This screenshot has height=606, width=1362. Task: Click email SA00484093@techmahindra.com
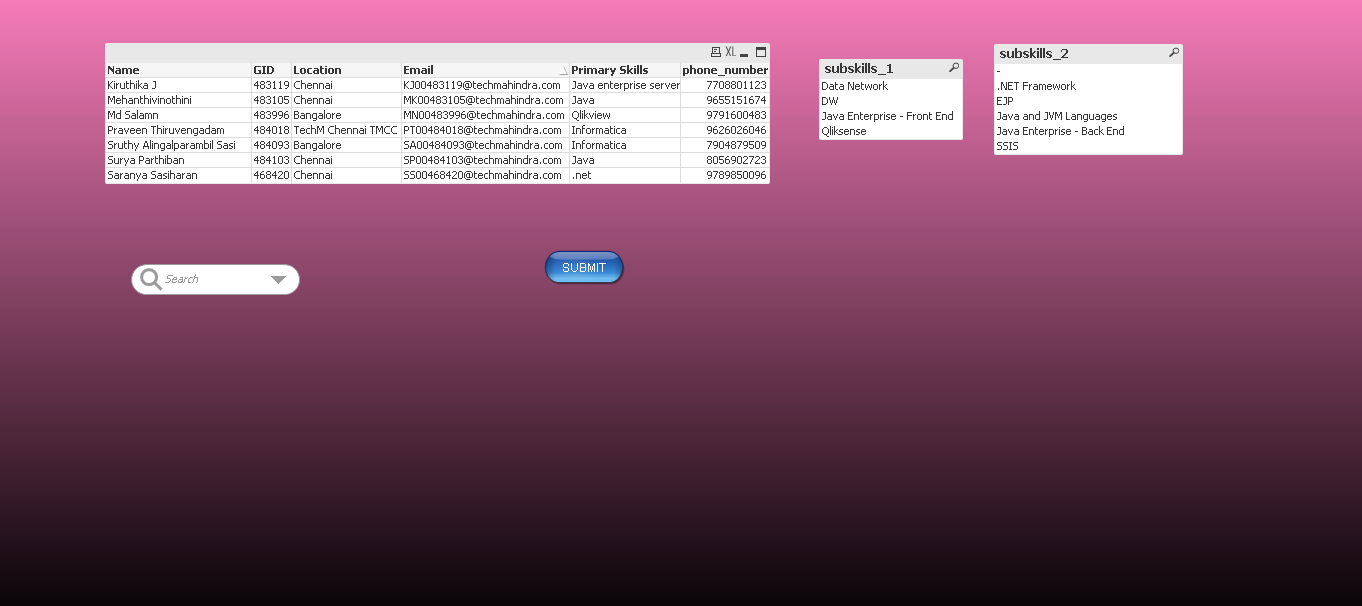click(x=485, y=145)
